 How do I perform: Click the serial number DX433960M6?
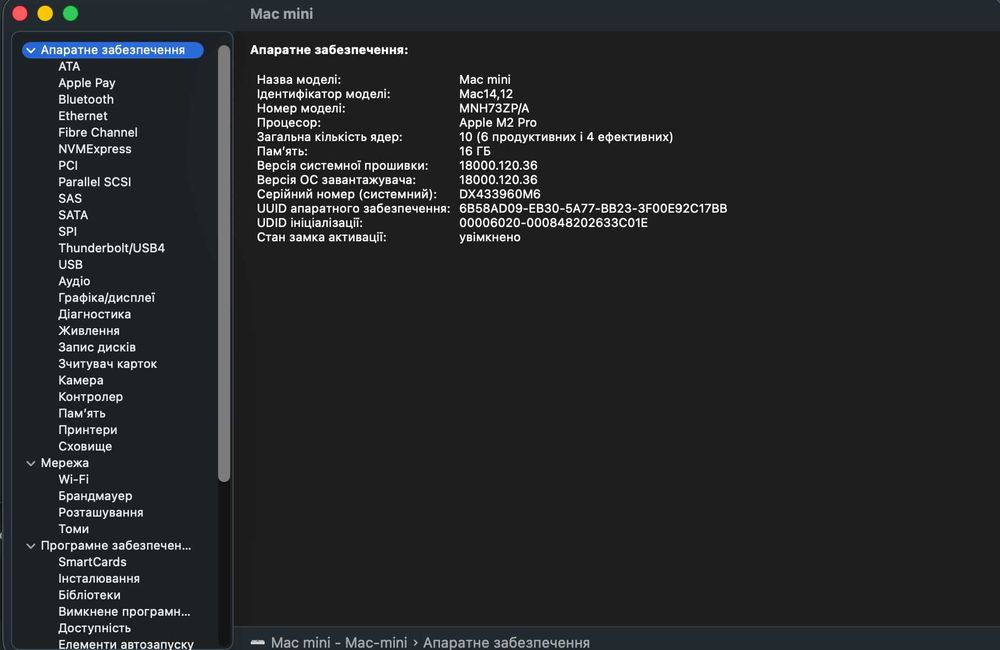tap(500, 194)
